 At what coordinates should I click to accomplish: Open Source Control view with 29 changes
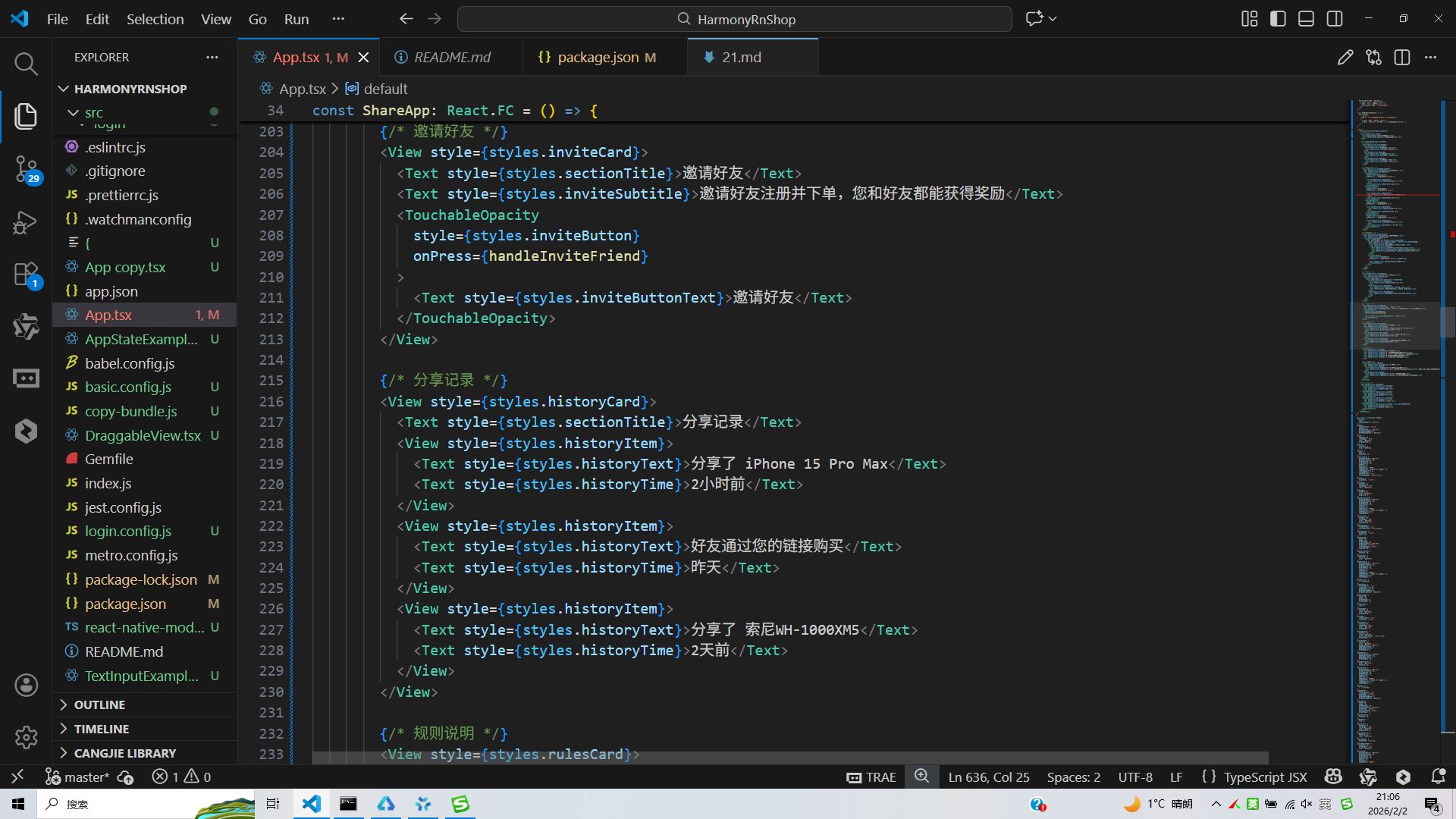point(26,168)
